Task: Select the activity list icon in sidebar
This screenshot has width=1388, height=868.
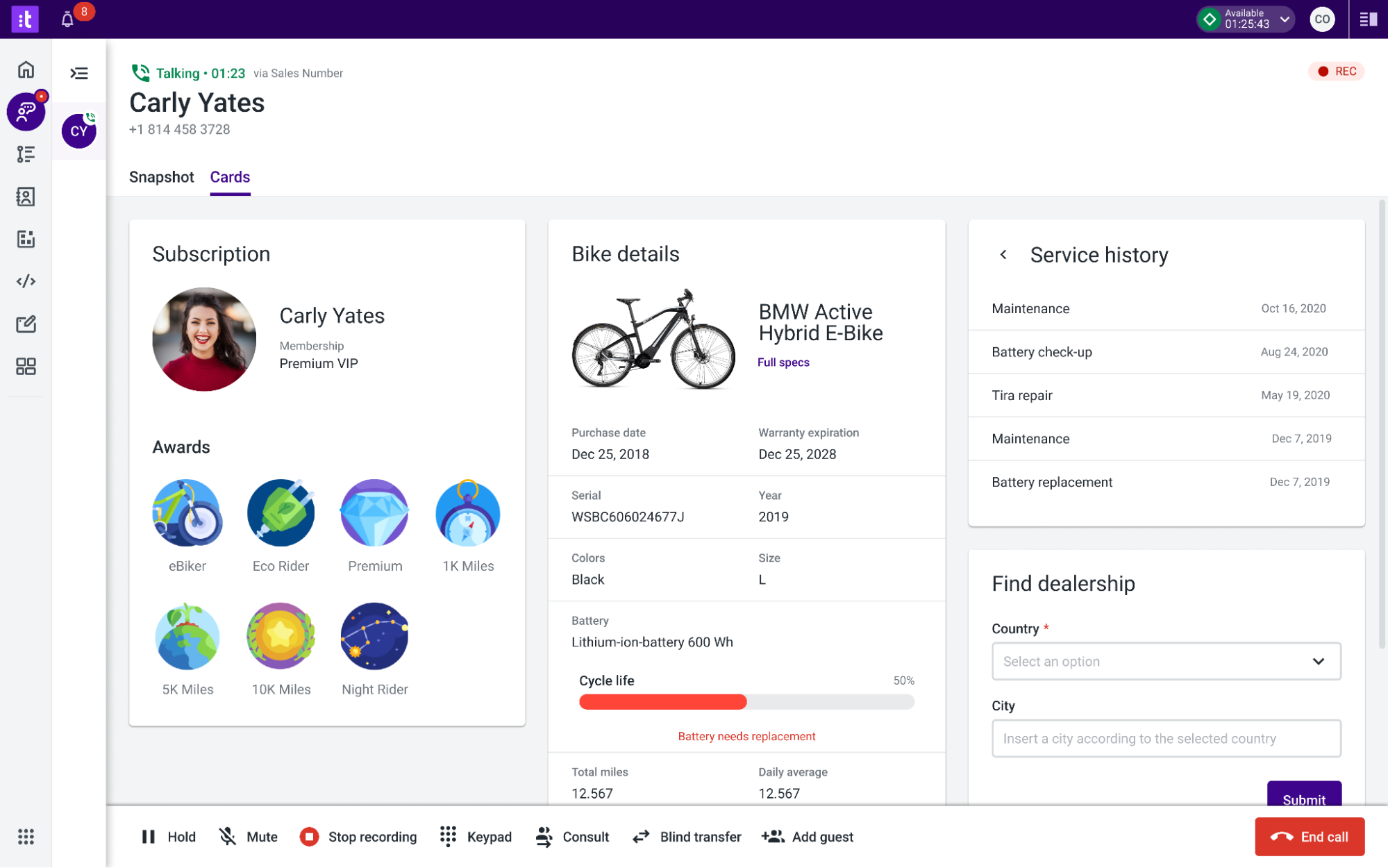Action: pyautogui.click(x=26, y=154)
